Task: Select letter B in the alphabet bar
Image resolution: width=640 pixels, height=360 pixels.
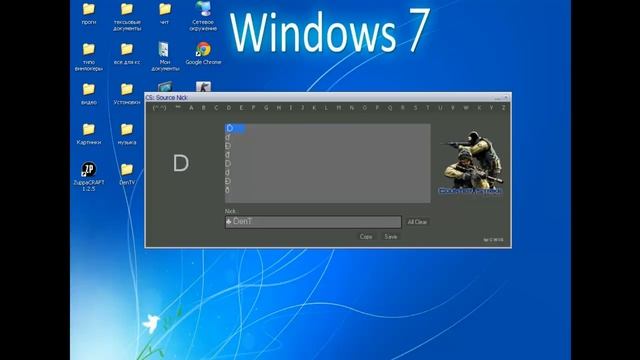Action: point(204,108)
